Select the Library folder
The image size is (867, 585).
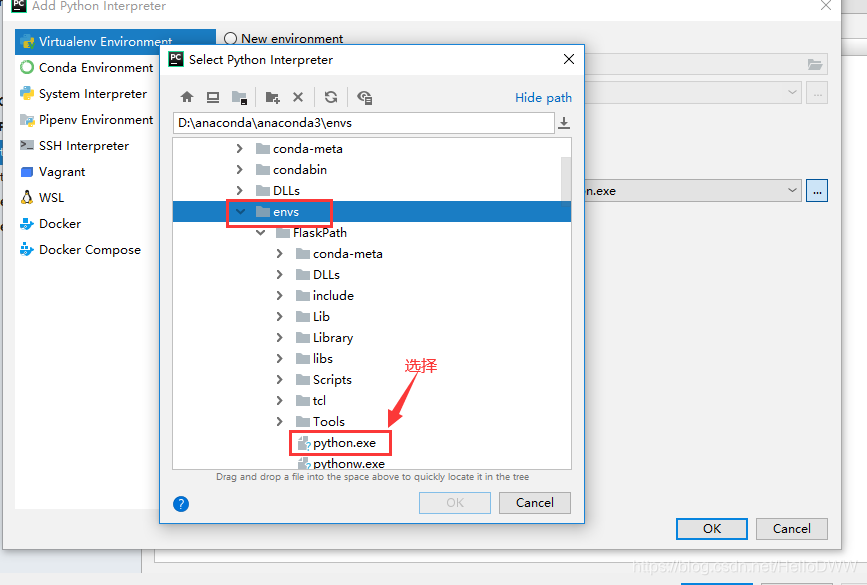[325, 338]
